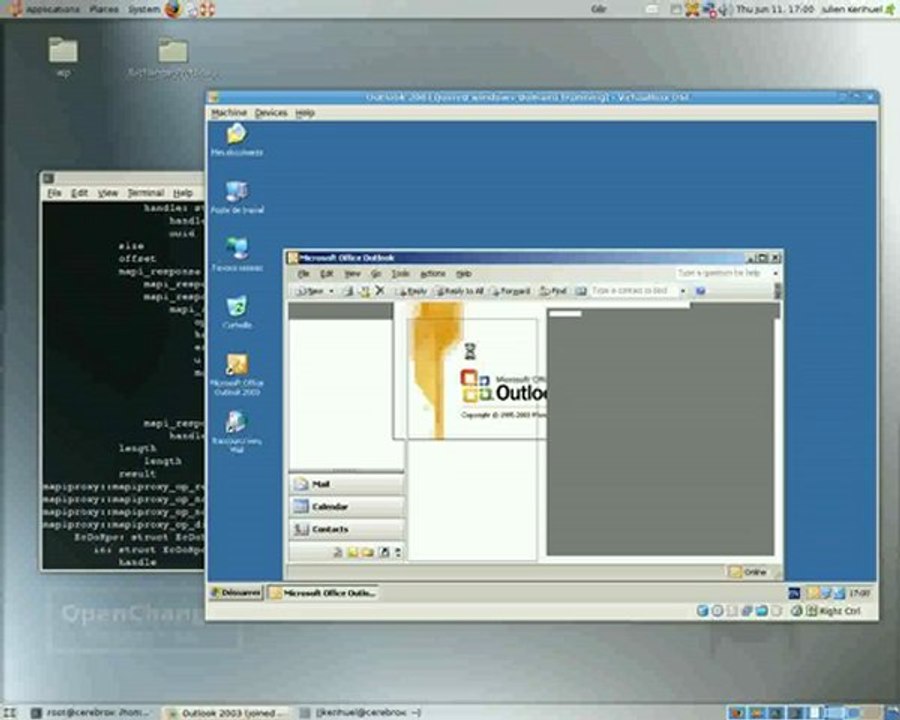The width and height of the screenshot is (900, 720).
Task: Click the Delete X icon in Outlook toolbar
Action: pos(379,291)
